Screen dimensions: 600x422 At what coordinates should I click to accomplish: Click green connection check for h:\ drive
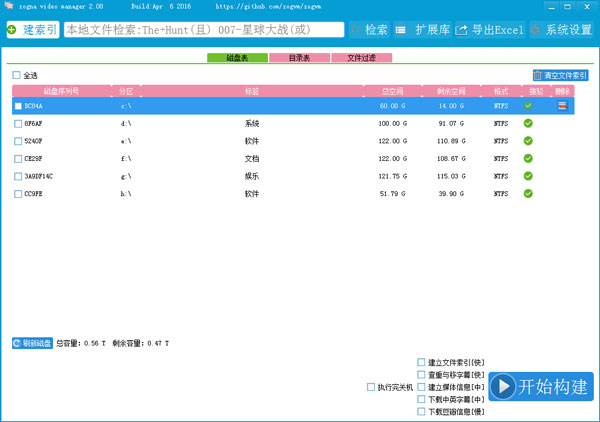[528, 192]
